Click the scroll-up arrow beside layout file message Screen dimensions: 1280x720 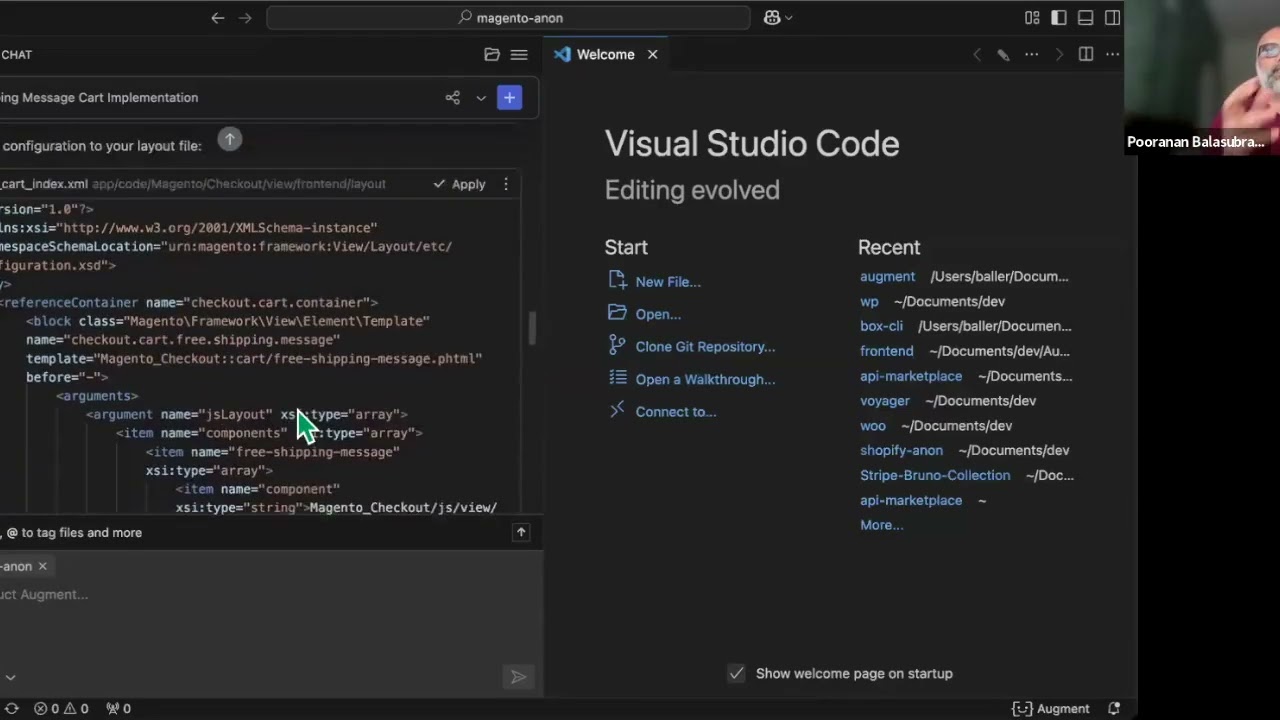(x=230, y=140)
